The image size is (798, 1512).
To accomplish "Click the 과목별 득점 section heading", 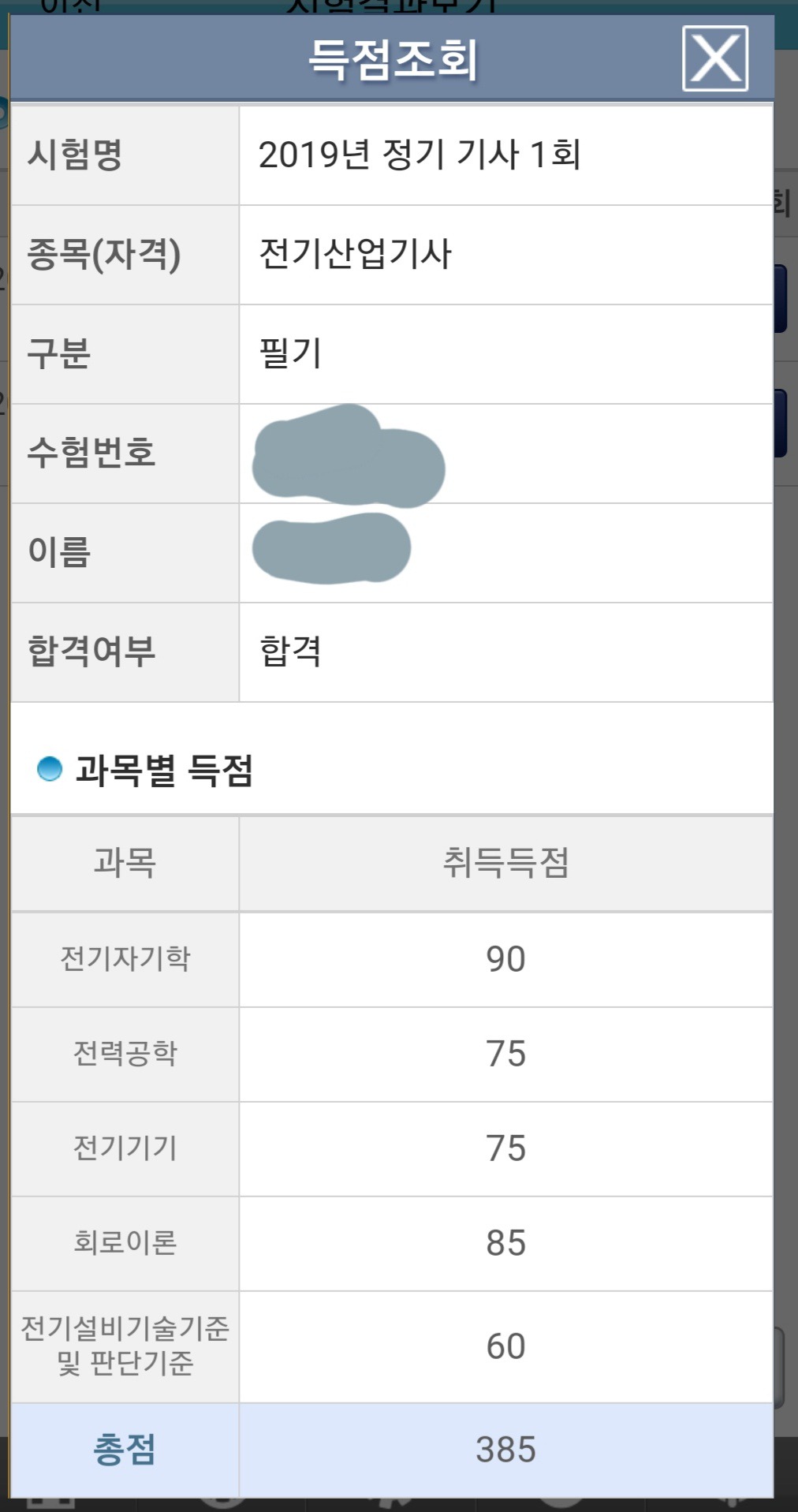I will click(x=164, y=770).
